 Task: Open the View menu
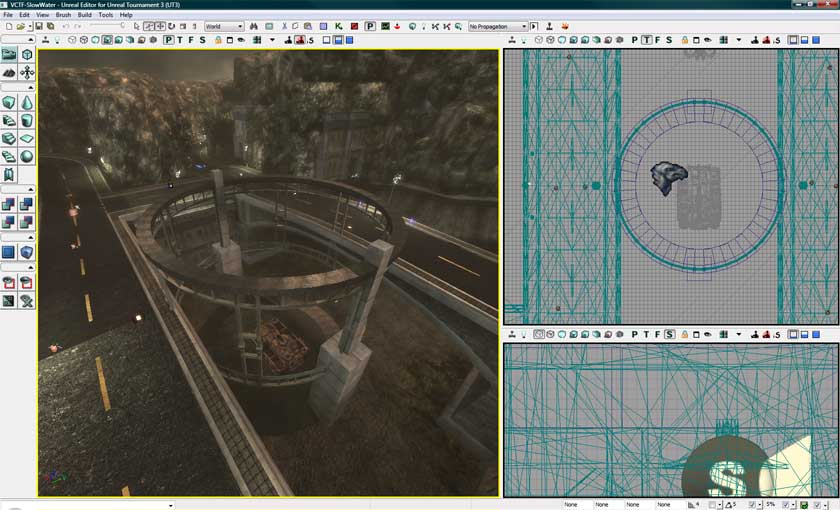point(42,15)
